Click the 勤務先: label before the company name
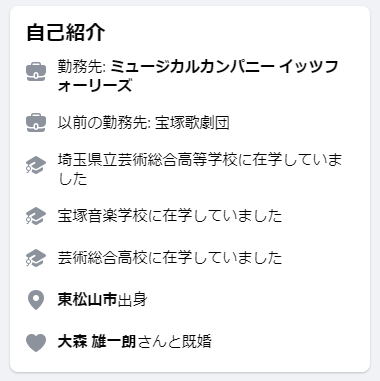 click(x=82, y=66)
